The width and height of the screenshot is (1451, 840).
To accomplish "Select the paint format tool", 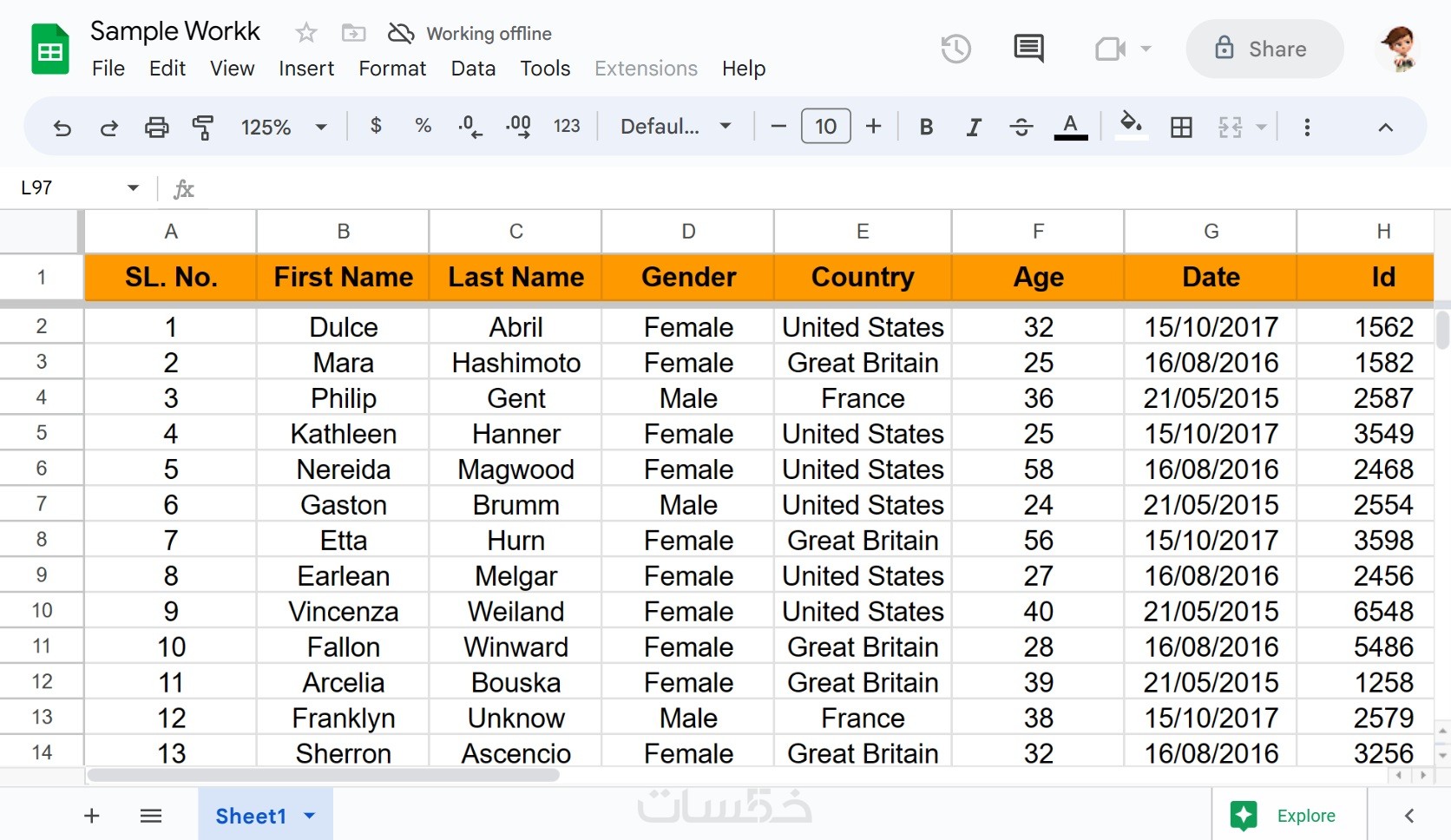I will (203, 128).
